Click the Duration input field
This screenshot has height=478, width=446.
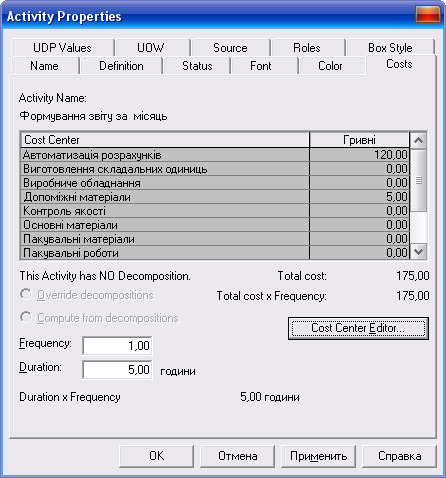117,370
